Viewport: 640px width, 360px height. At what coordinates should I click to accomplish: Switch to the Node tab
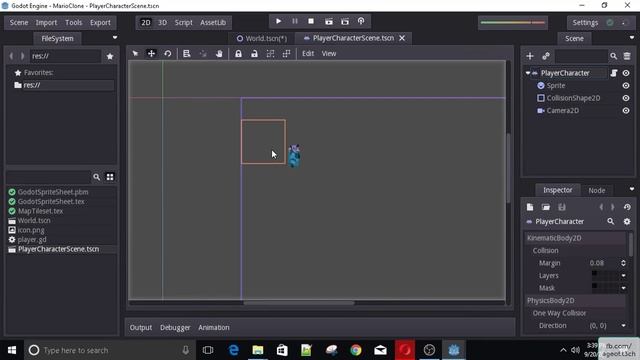(596, 190)
